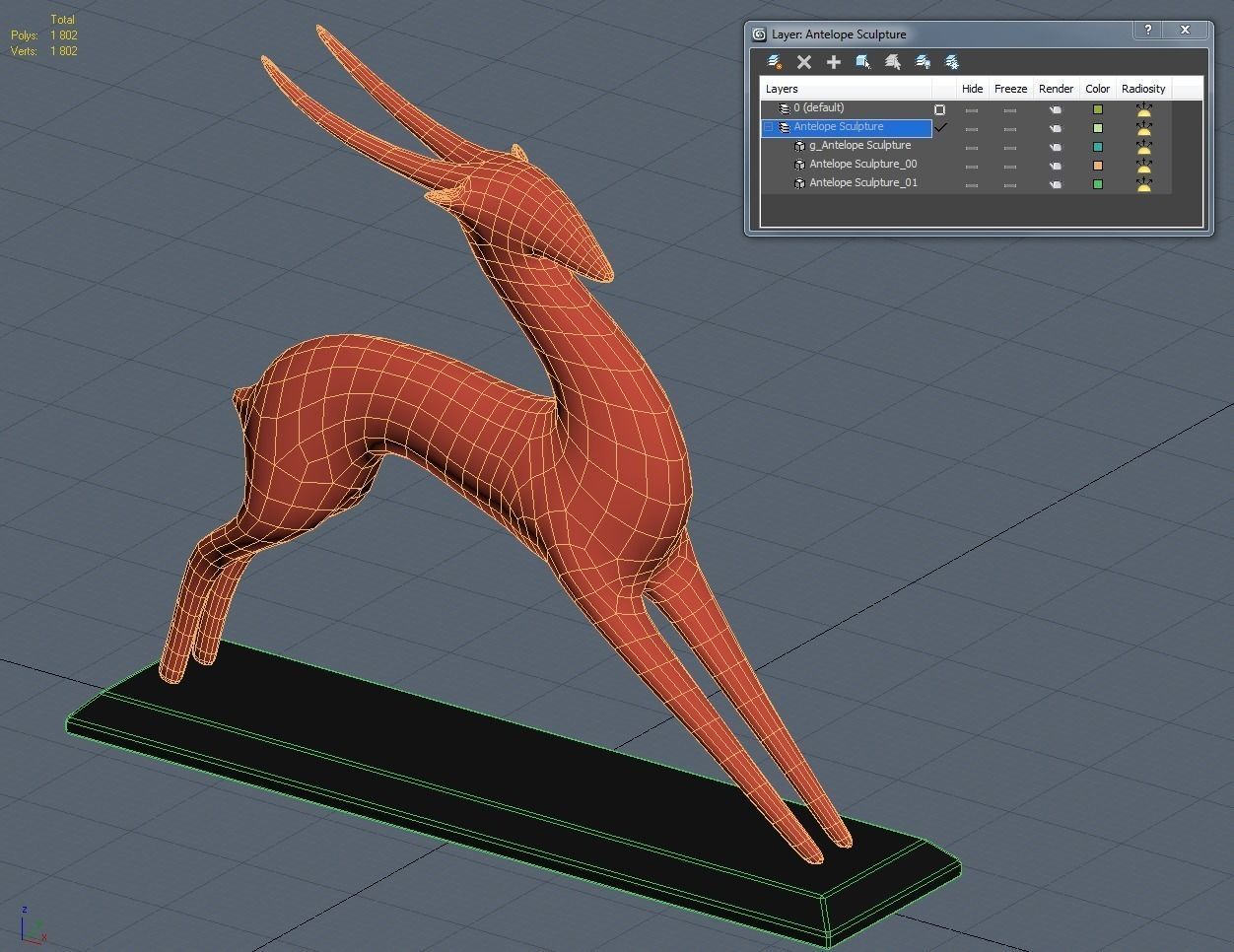1234x952 pixels.
Task: Toggle radiosity for 0 (default) layer
Action: tap(1143, 109)
